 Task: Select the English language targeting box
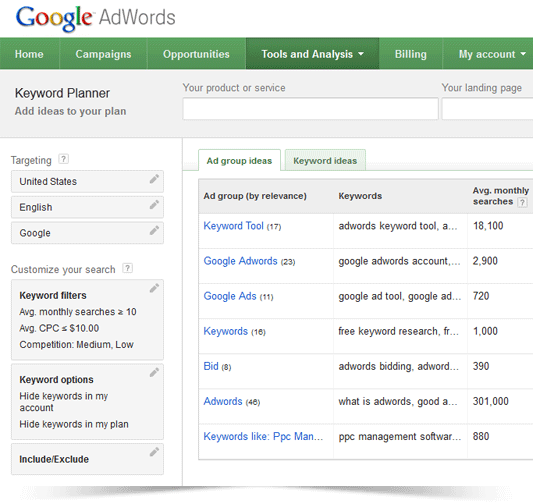tap(87, 207)
